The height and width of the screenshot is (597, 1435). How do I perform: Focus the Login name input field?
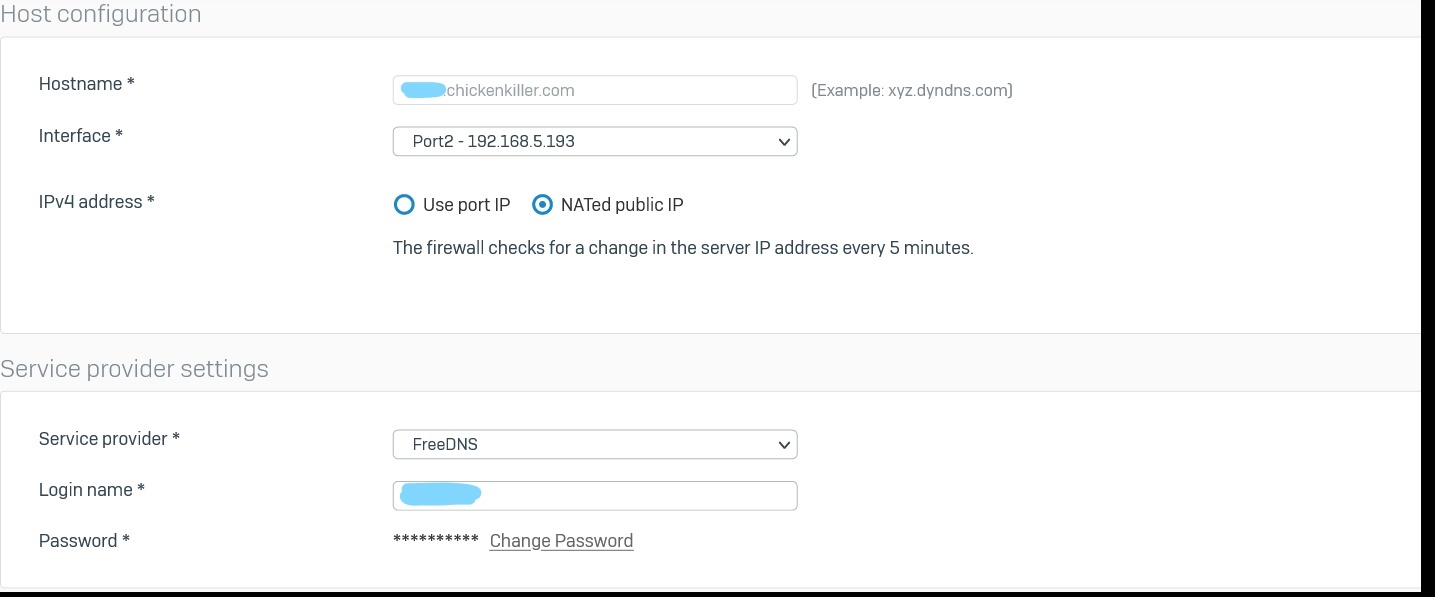coord(595,495)
